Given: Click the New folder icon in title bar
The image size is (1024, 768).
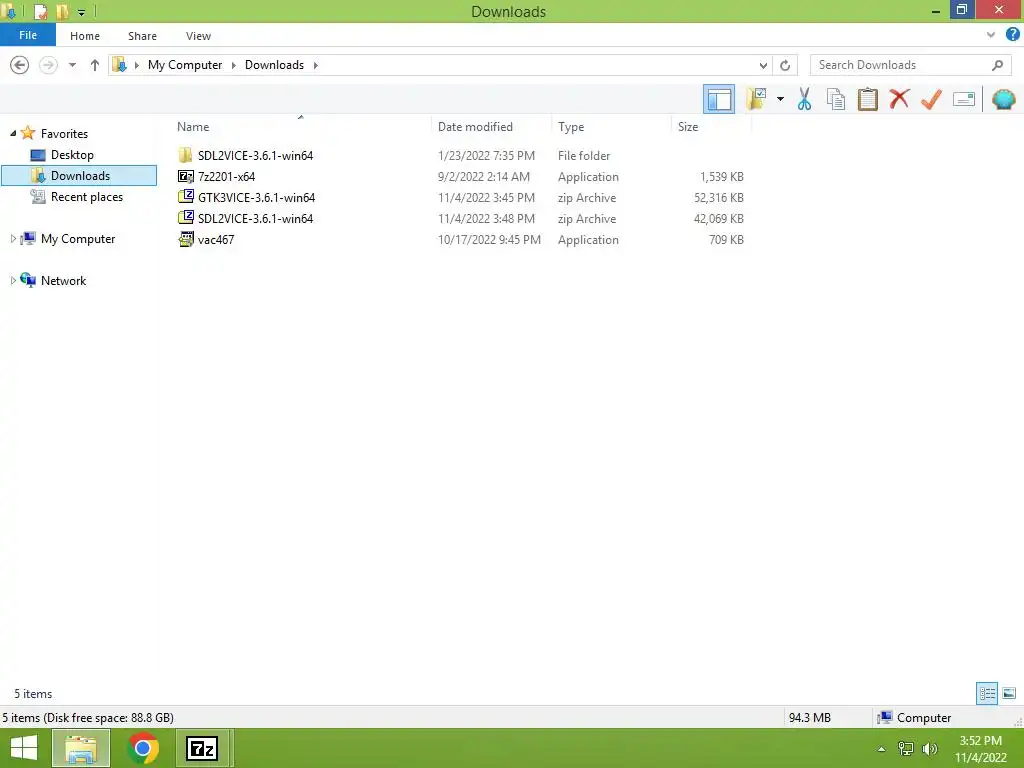Looking at the screenshot, I should coord(63,12).
